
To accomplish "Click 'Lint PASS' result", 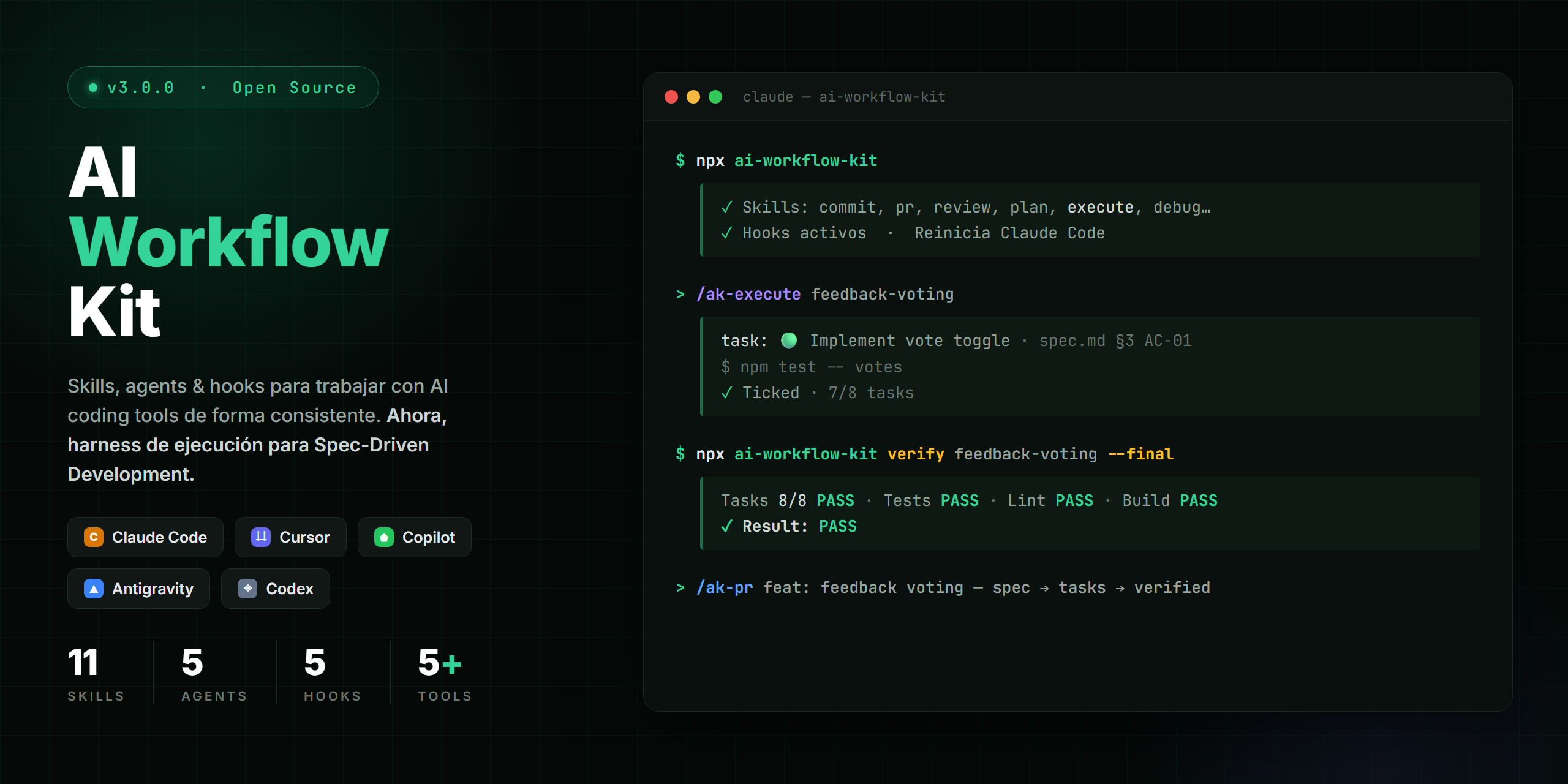I will [x=1050, y=500].
